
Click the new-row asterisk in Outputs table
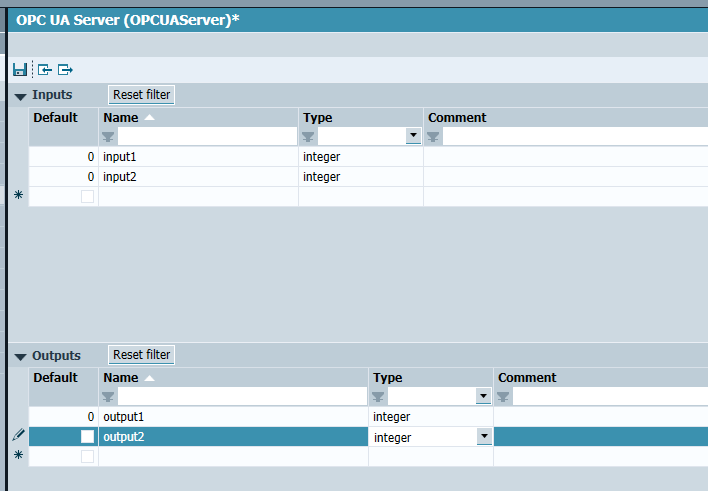coord(19,454)
